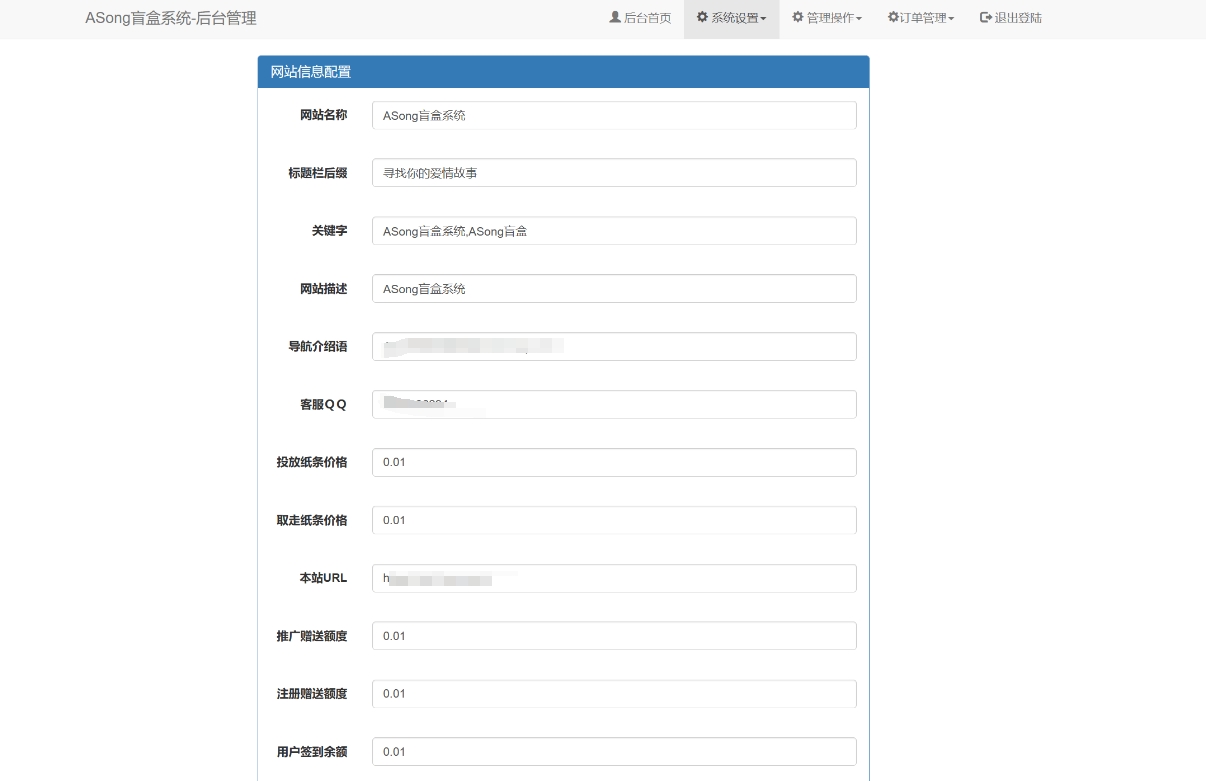Click into the 标题栏后缀 text box

(614, 173)
